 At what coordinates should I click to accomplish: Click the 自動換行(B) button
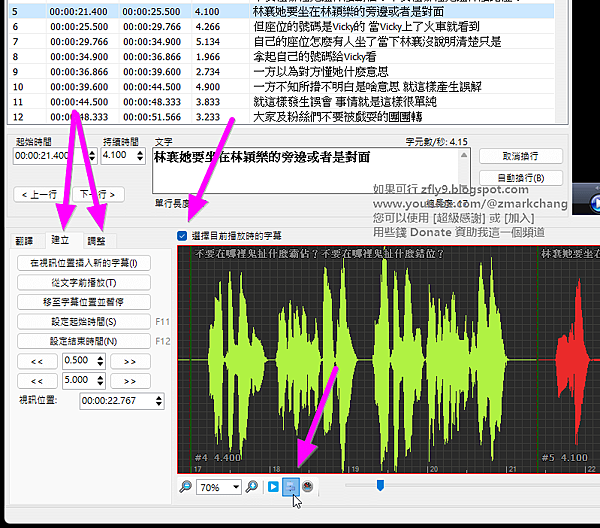(521, 178)
